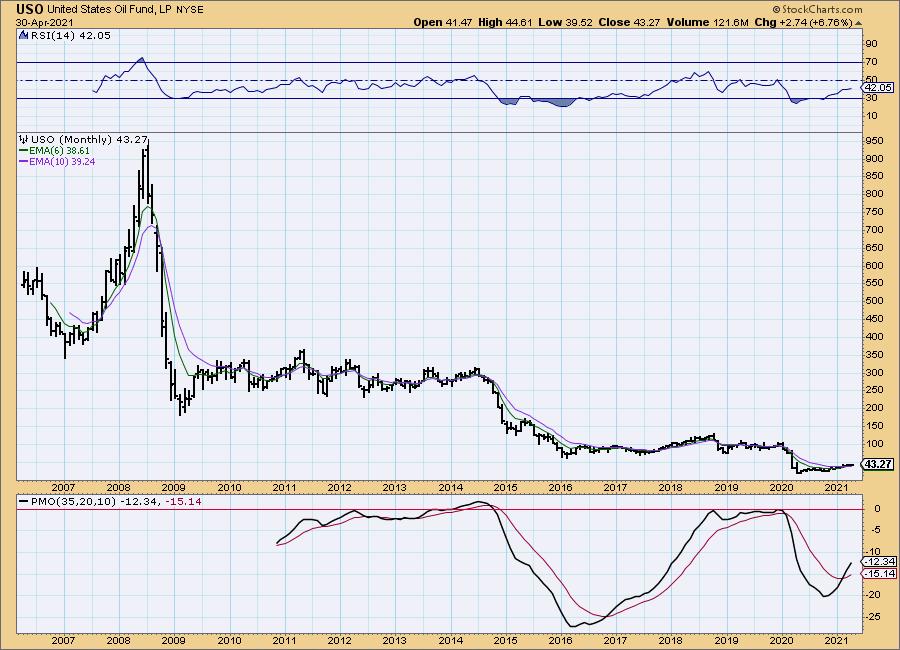
Task: Click the RSI(14) indicator icon
Action: click(23, 35)
